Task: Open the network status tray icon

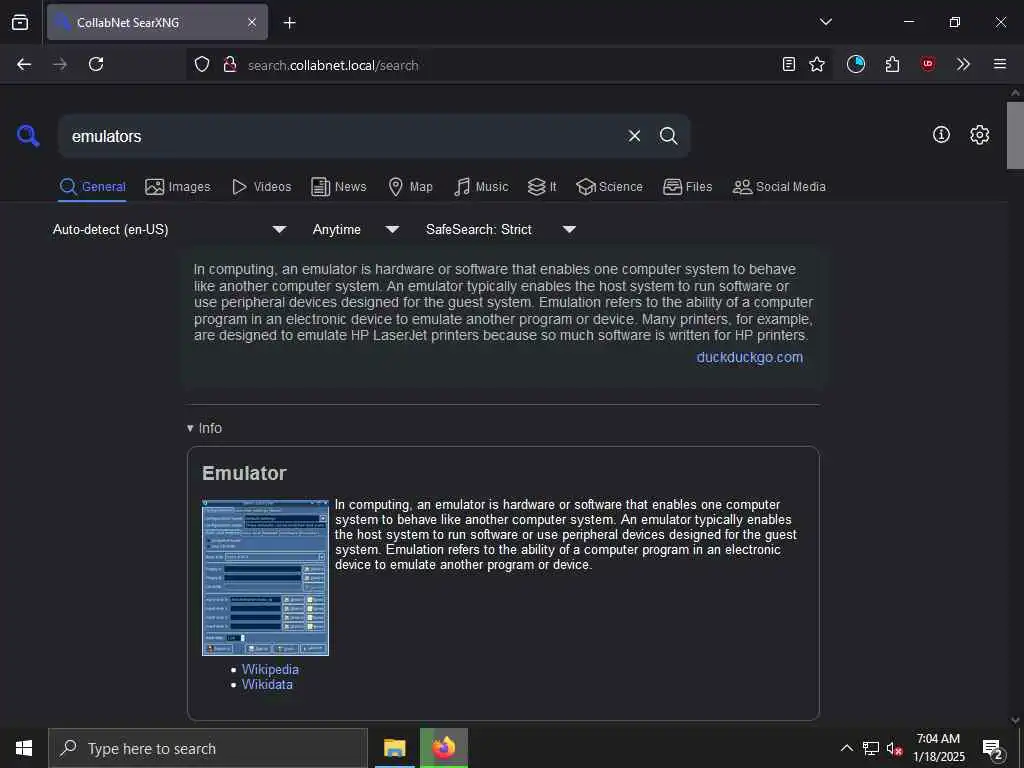Action: [x=871, y=748]
